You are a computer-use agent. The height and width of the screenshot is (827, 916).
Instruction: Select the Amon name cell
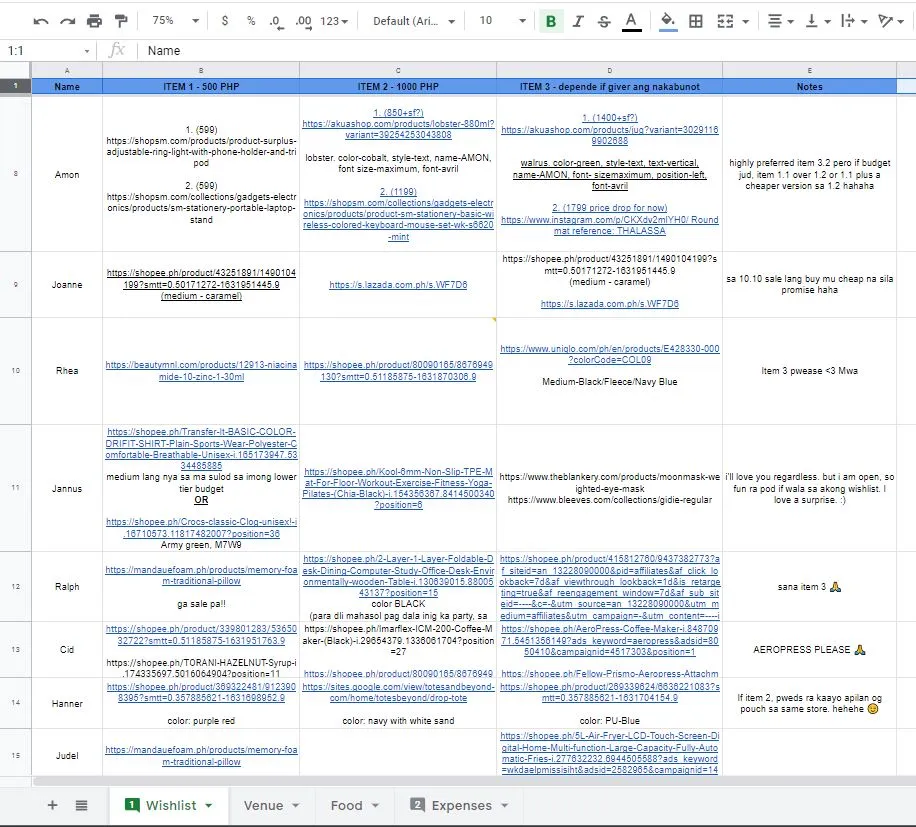click(67, 174)
